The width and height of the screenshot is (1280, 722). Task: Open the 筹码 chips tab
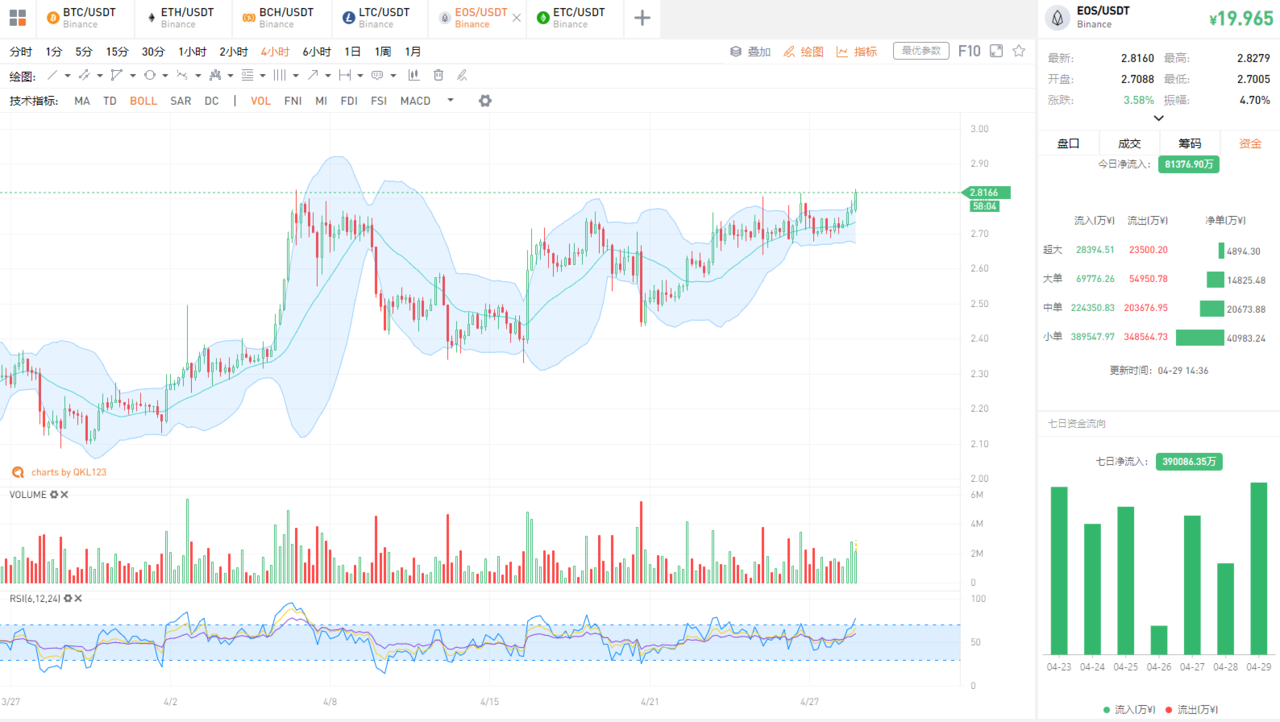[x=1190, y=143]
